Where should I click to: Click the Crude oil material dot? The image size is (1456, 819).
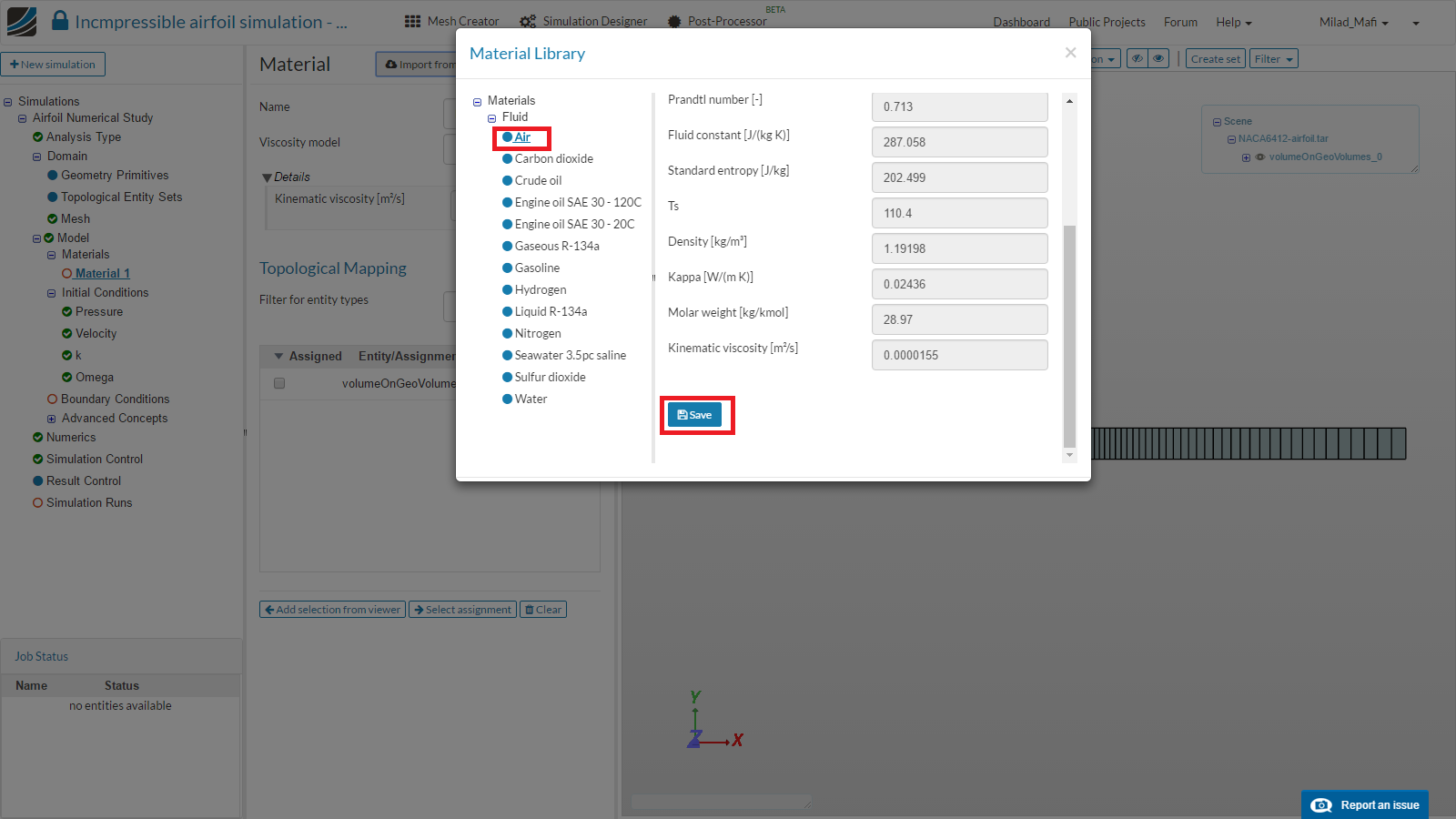pyautogui.click(x=508, y=181)
